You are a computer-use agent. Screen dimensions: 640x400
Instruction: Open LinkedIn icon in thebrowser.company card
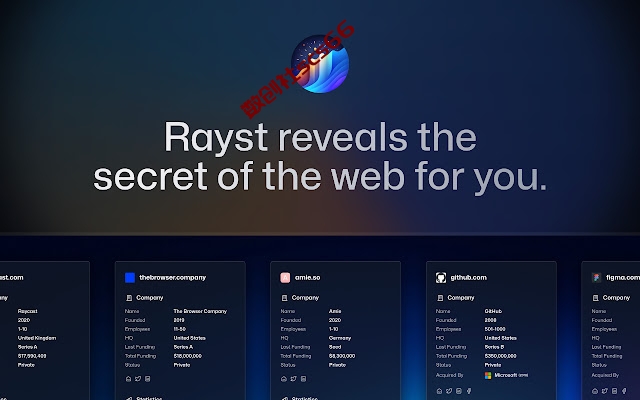[148, 379]
